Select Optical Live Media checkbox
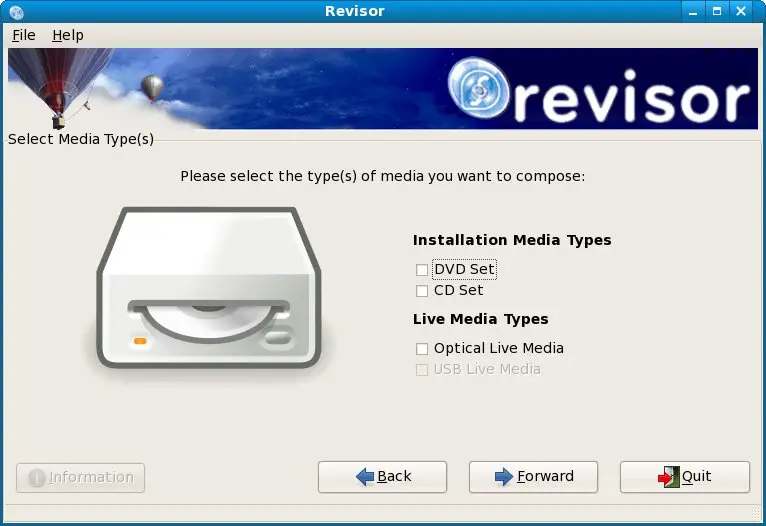This screenshot has width=766, height=526. point(422,349)
